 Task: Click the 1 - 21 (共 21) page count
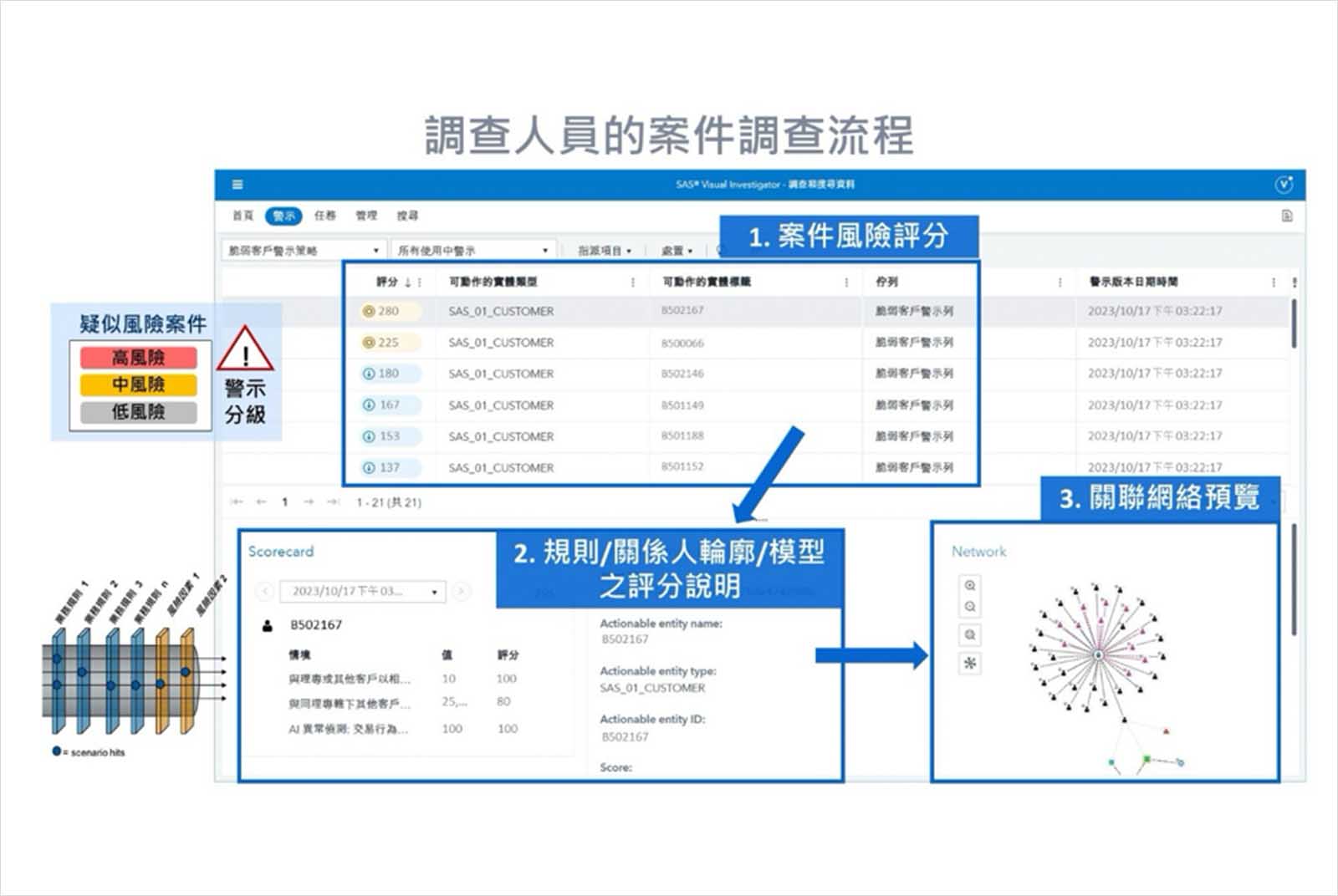click(x=389, y=502)
